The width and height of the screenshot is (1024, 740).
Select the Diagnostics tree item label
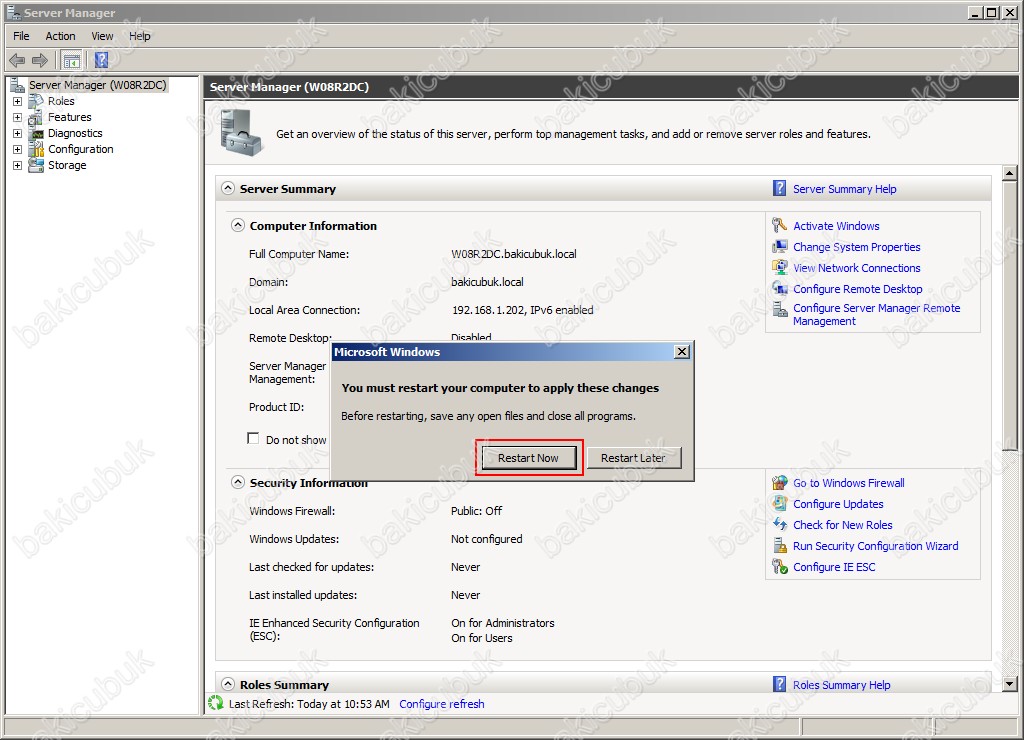[x=75, y=133]
